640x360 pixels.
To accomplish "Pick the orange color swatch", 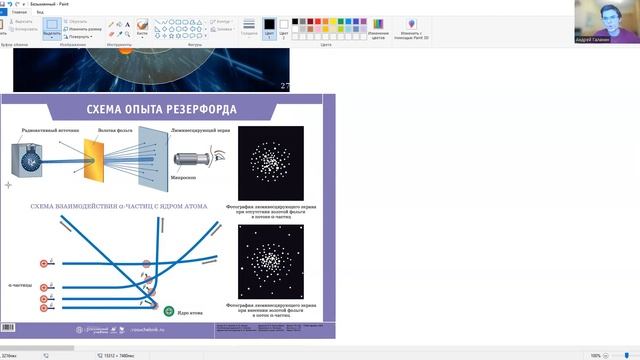I will click(x=325, y=22).
